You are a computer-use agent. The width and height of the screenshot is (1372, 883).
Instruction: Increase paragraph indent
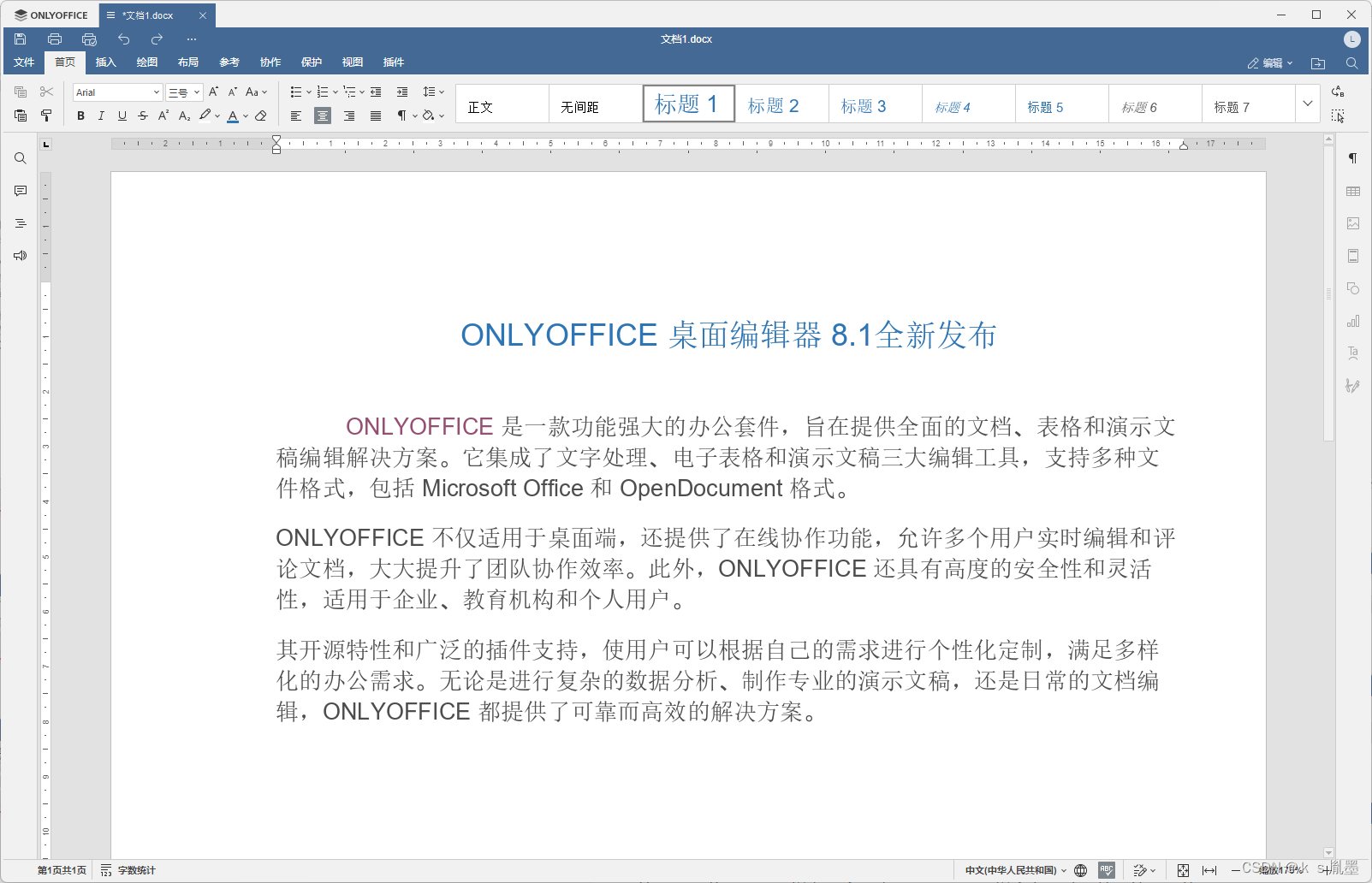[x=402, y=92]
